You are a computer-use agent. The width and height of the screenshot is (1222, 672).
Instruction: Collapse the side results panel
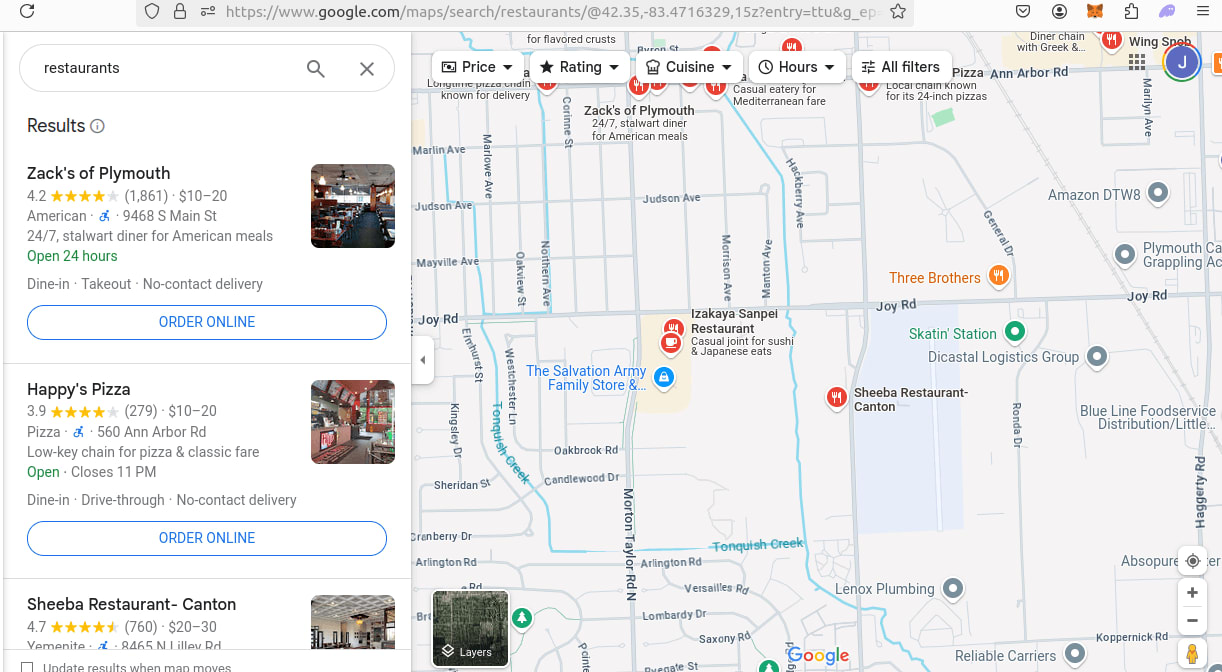422,360
